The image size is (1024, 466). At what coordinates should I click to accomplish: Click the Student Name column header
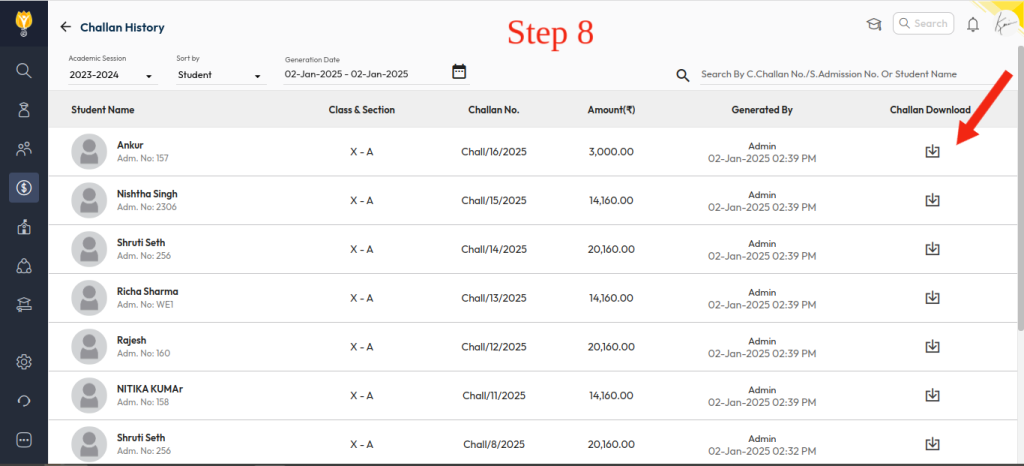(x=103, y=110)
